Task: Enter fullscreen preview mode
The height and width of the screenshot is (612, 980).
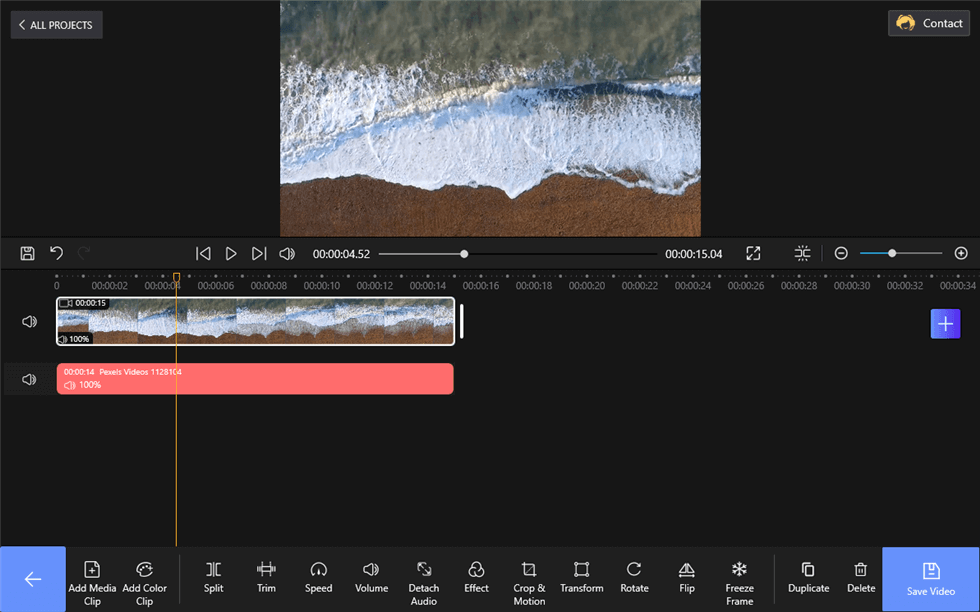Action: pyautogui.click(x=753, y=253)
